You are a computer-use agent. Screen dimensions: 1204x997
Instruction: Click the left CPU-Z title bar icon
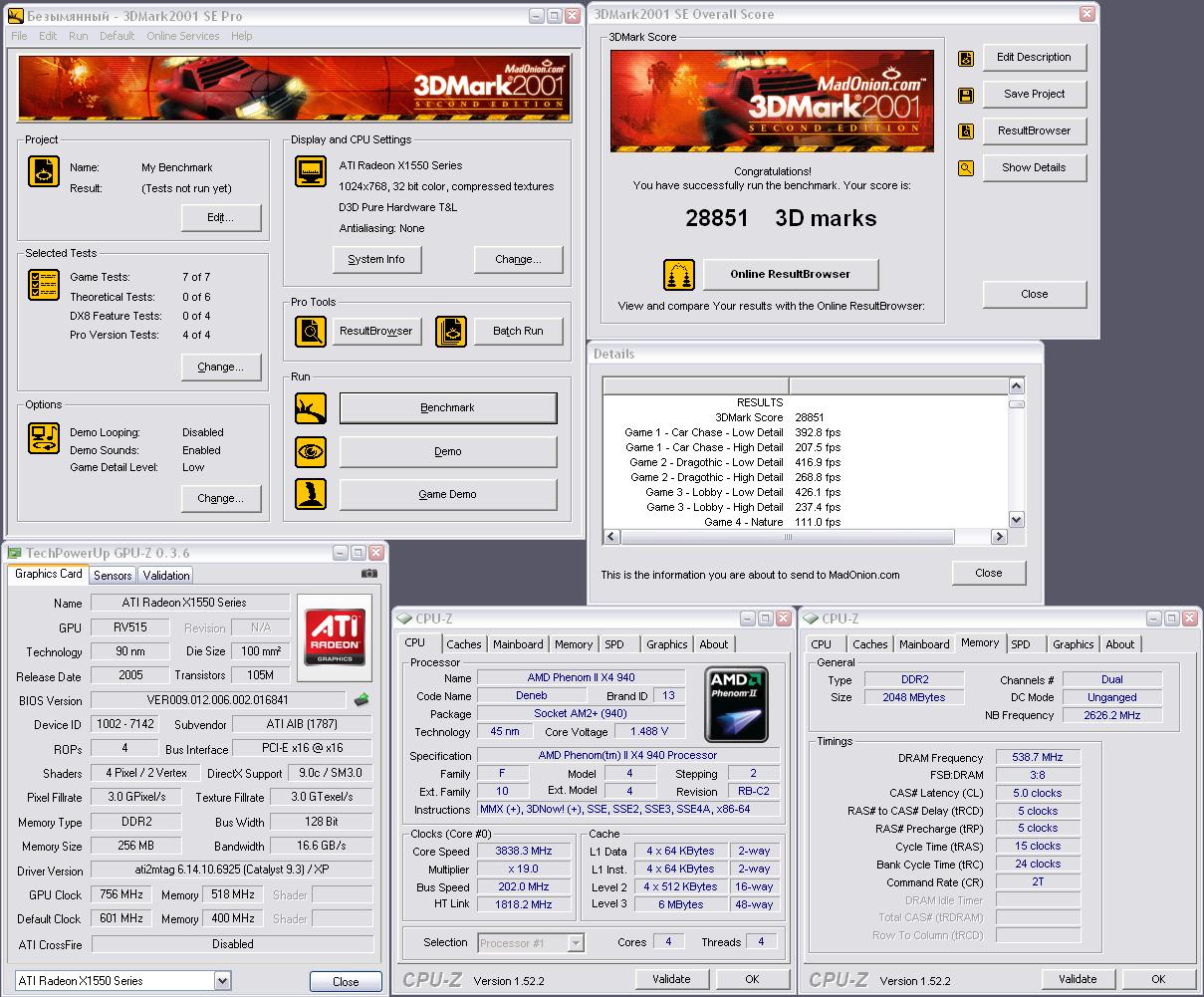[x=405, y=619]
